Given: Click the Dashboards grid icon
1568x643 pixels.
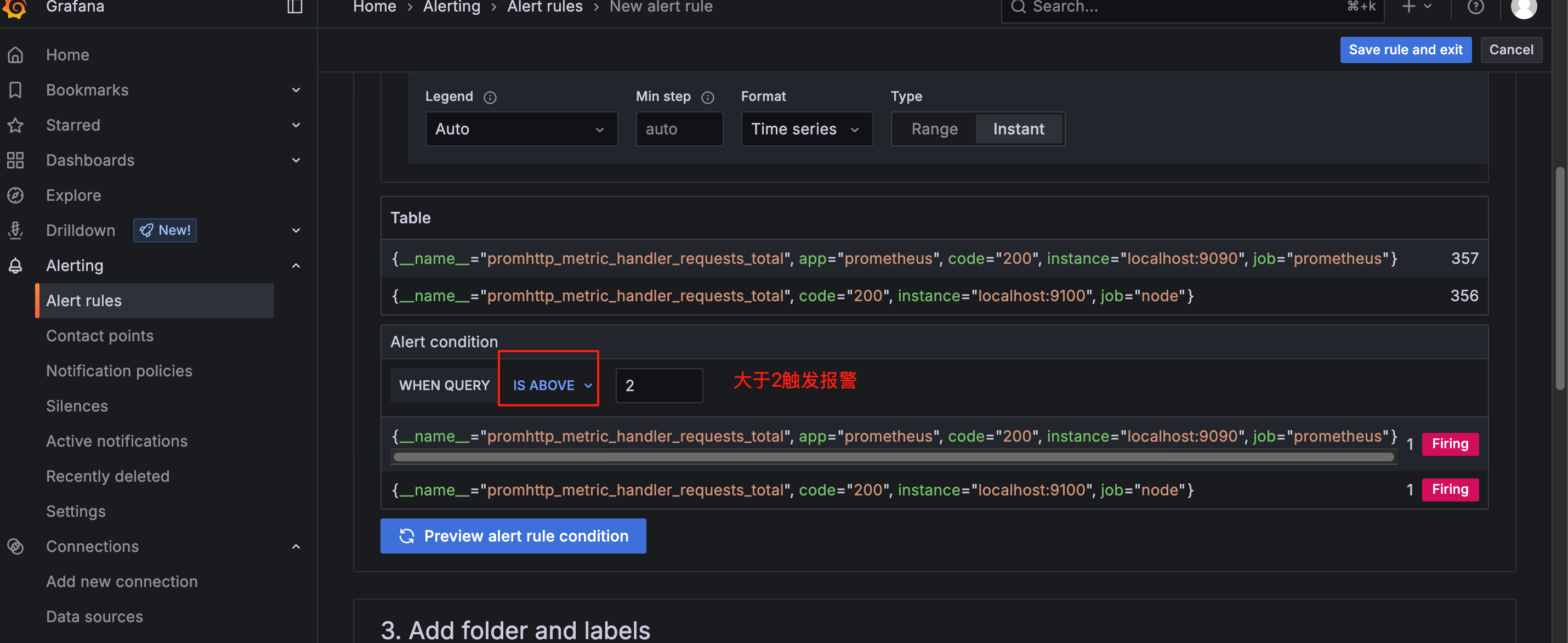Looking at the screenshot, I should [x=16, y=160].
